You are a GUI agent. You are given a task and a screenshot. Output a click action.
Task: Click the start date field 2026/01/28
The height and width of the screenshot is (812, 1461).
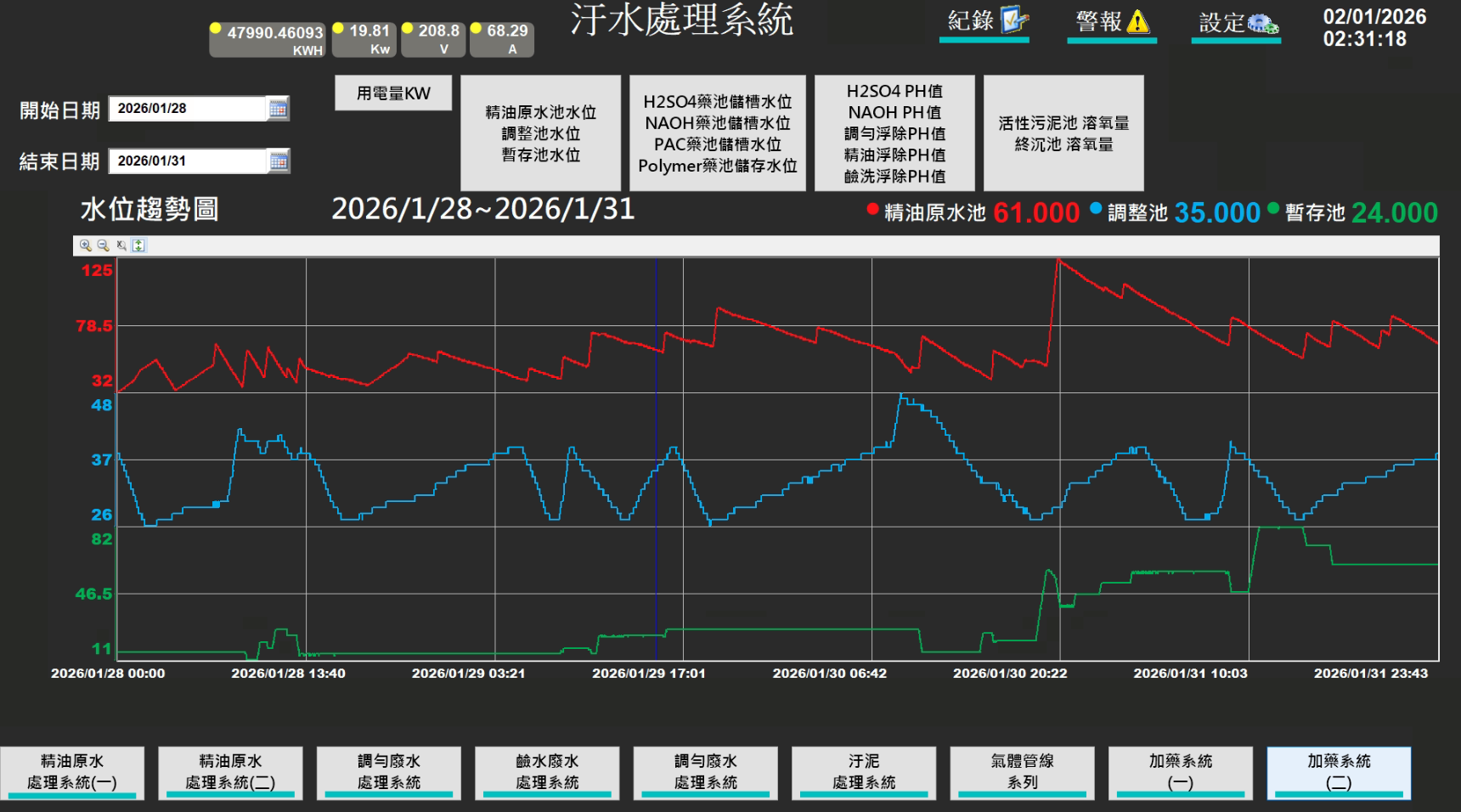tap(187, 109)
